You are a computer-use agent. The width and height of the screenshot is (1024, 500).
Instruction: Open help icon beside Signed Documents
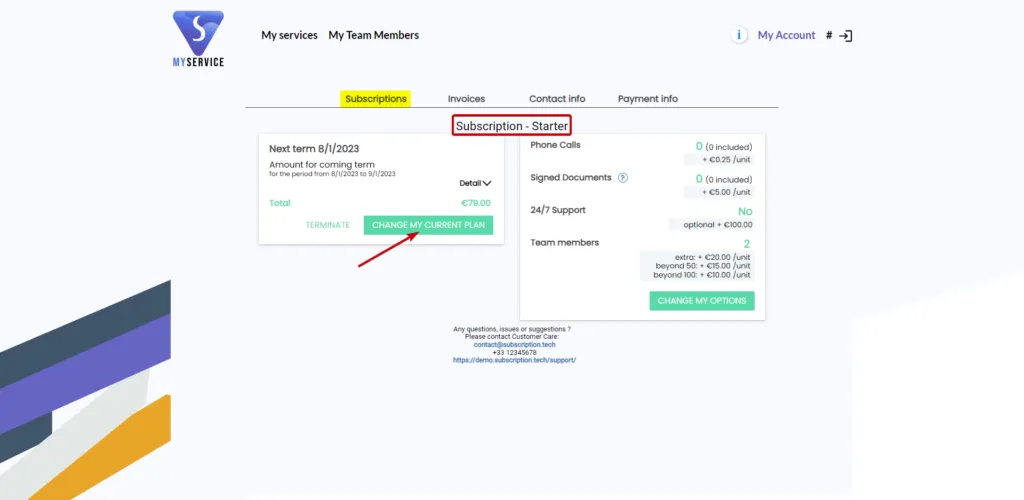click(622, 178)
